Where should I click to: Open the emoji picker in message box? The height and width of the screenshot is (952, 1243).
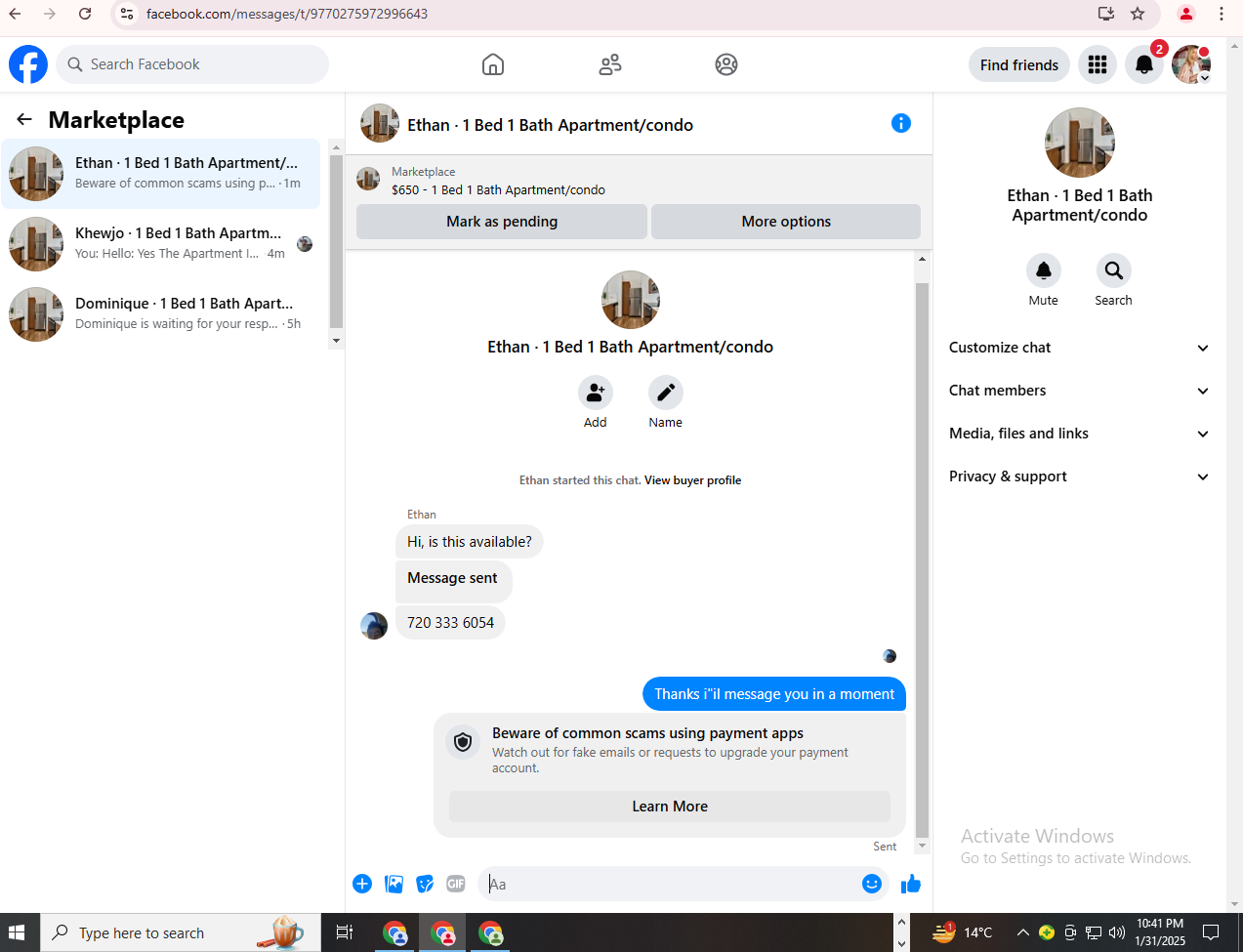coord(872,884)
